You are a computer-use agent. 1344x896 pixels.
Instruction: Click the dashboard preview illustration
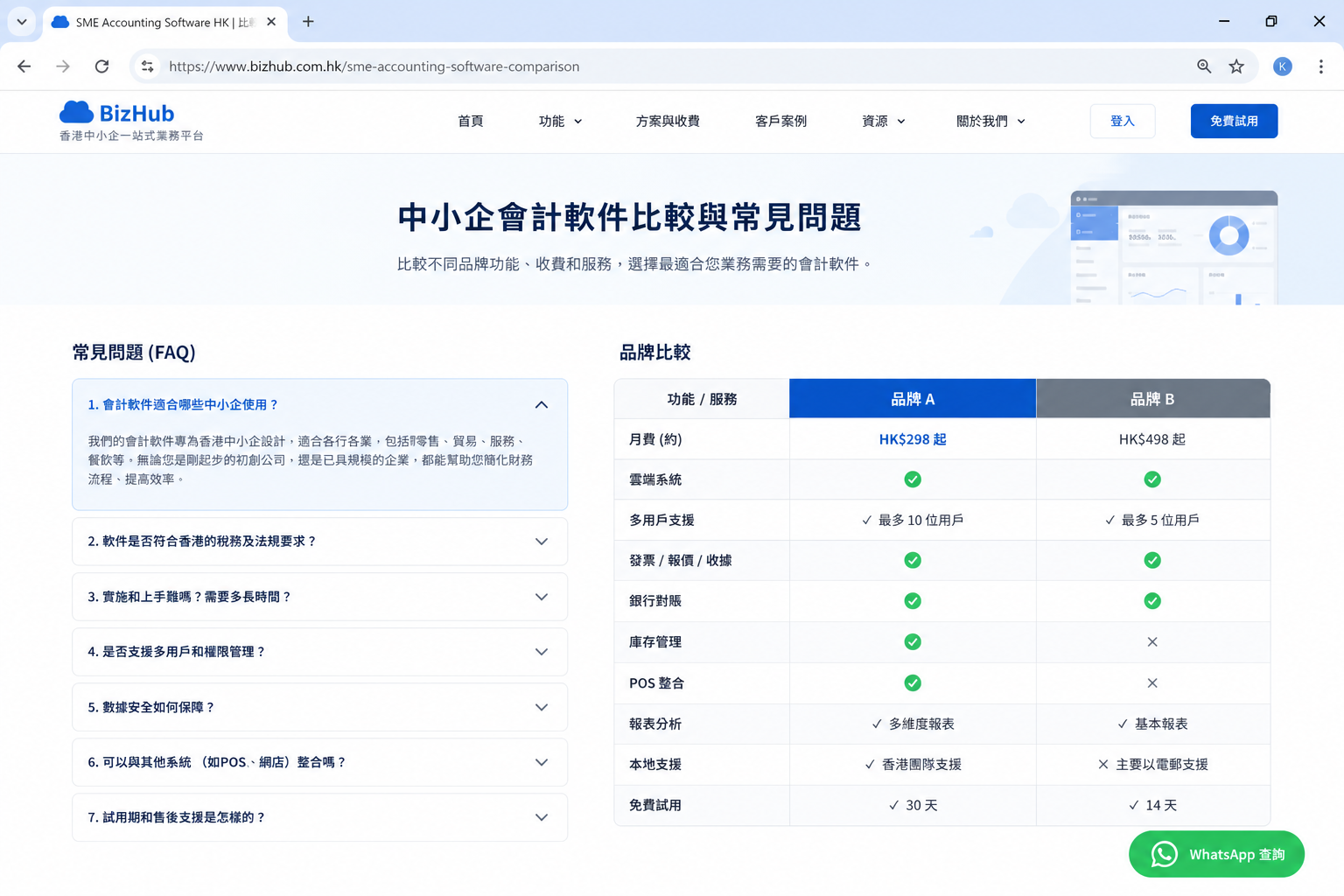[1173, 248]
